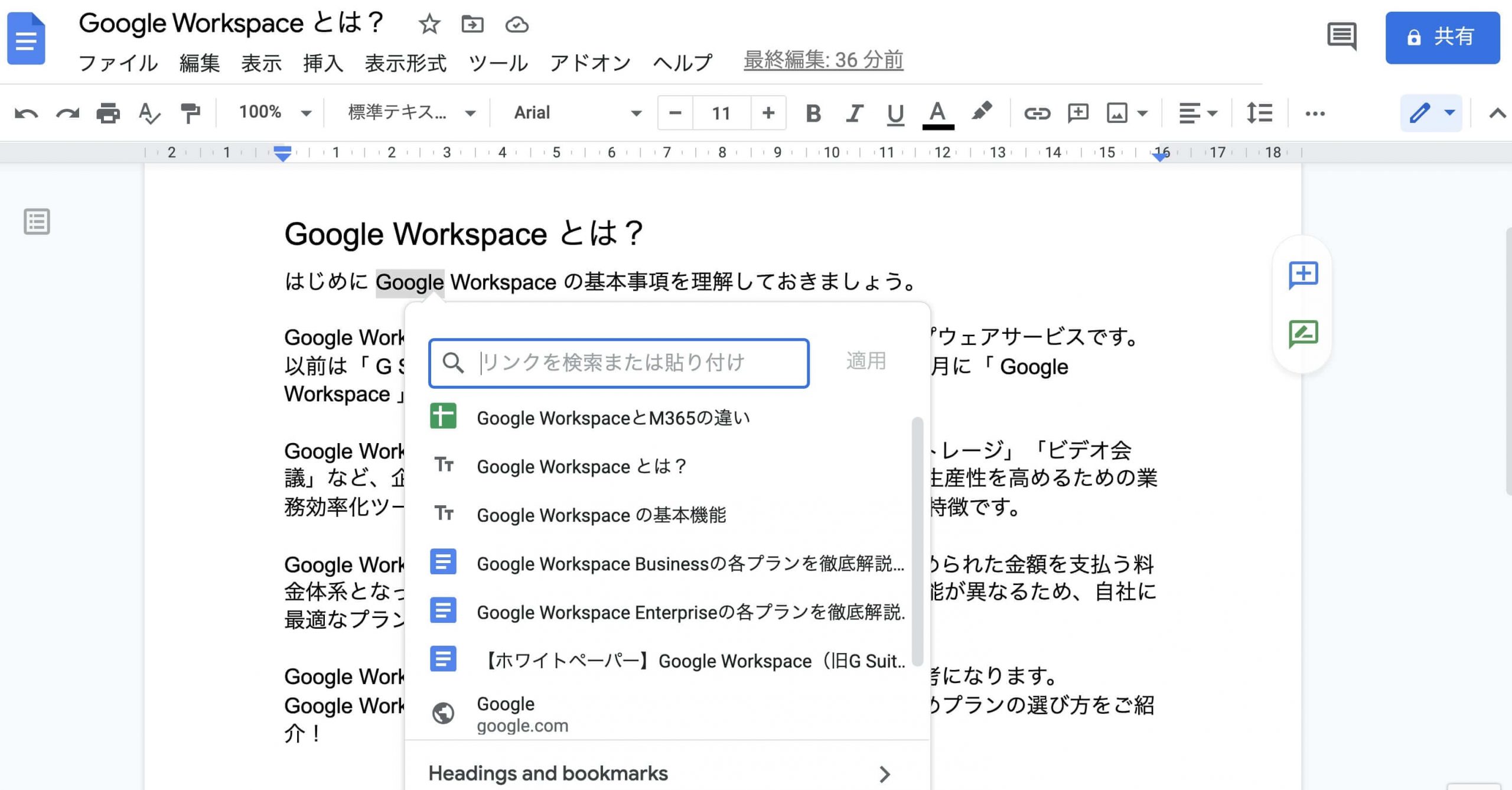
Task: Toggle italic formatting
Action: coord(854,113)
